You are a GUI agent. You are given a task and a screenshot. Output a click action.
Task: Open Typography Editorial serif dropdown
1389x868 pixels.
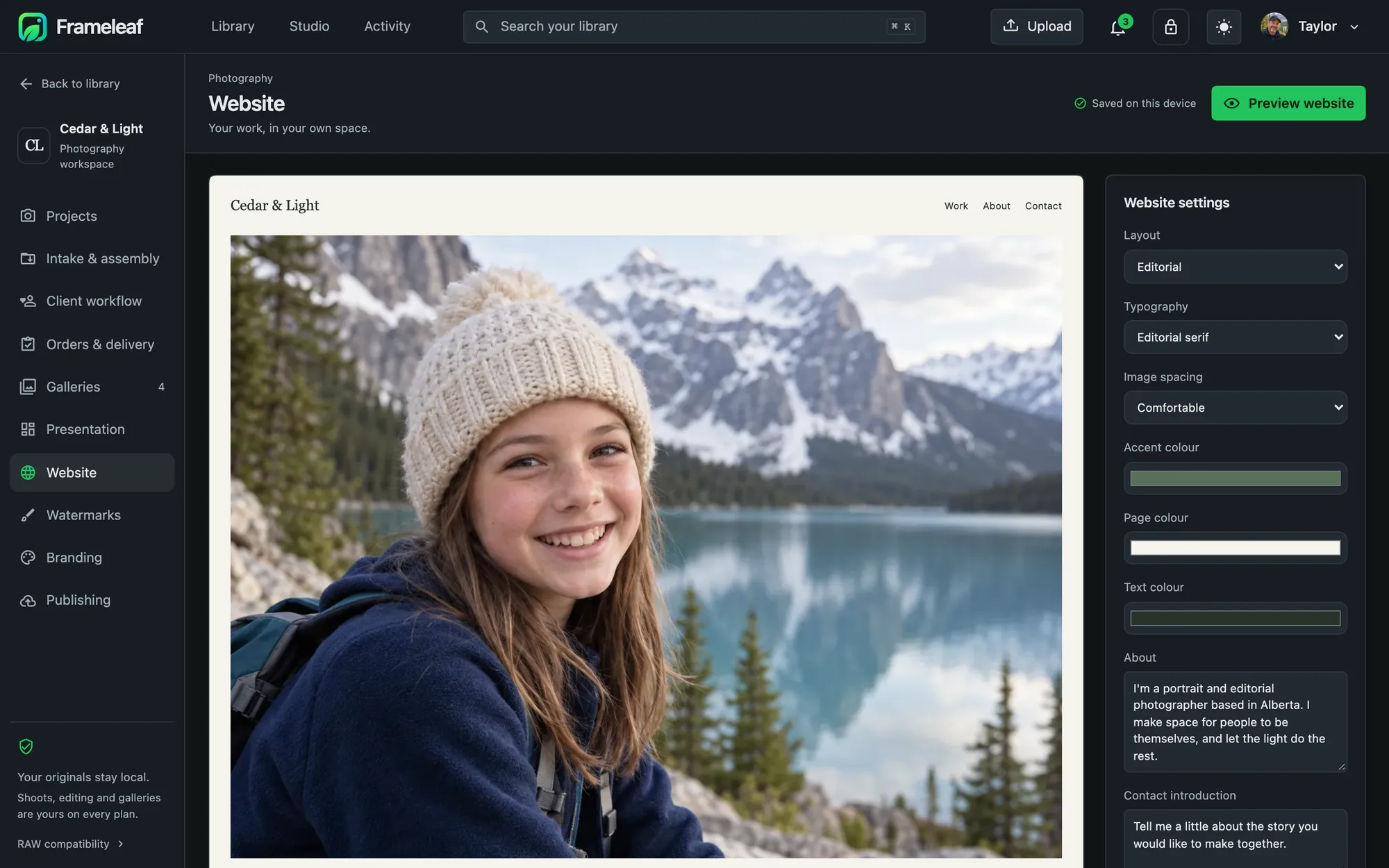[1235, 337]
